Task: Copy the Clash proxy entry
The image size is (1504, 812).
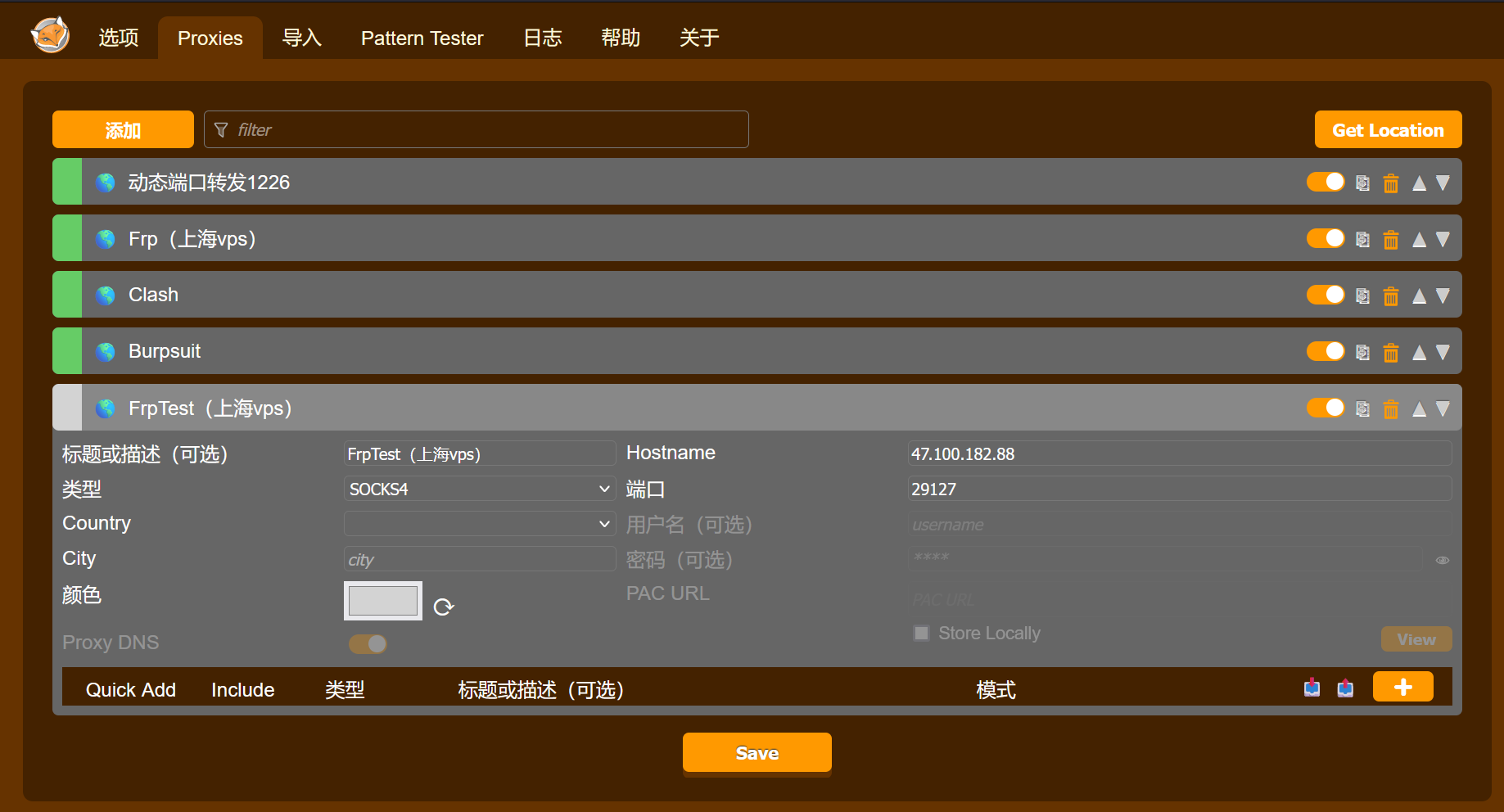Action: click(1362, 295)
